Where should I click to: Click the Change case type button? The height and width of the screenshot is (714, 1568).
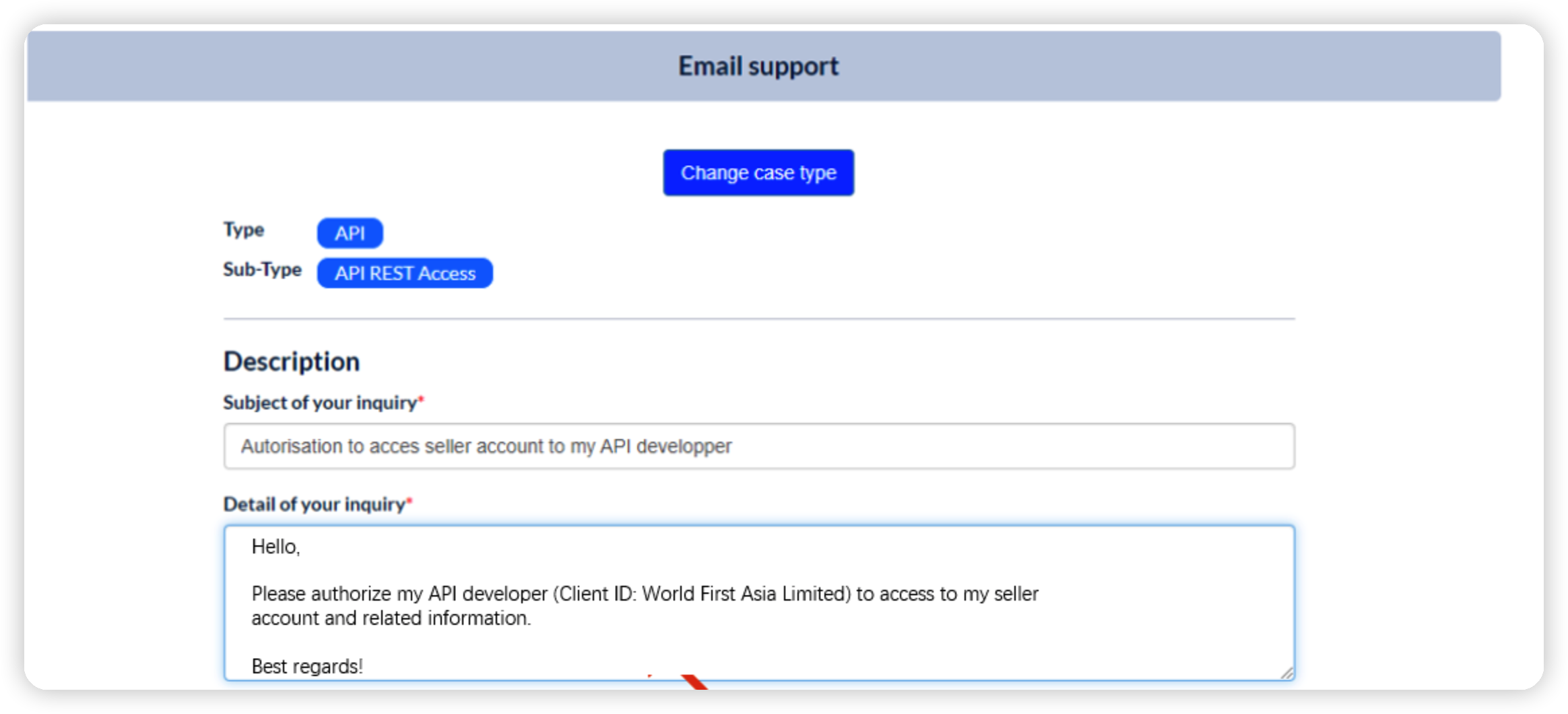click(758, 173)
